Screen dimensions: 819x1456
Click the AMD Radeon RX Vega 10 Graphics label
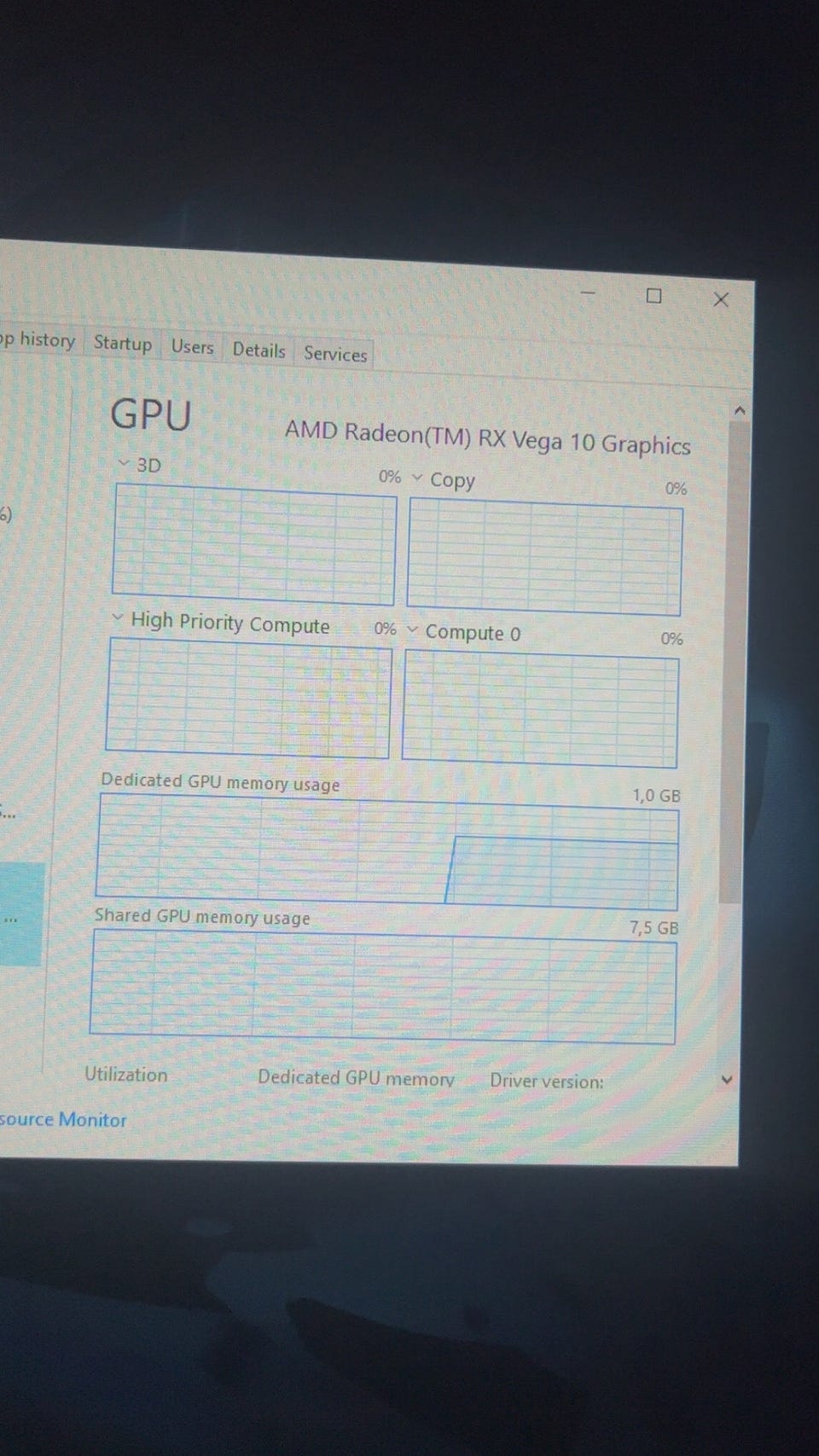488,438
